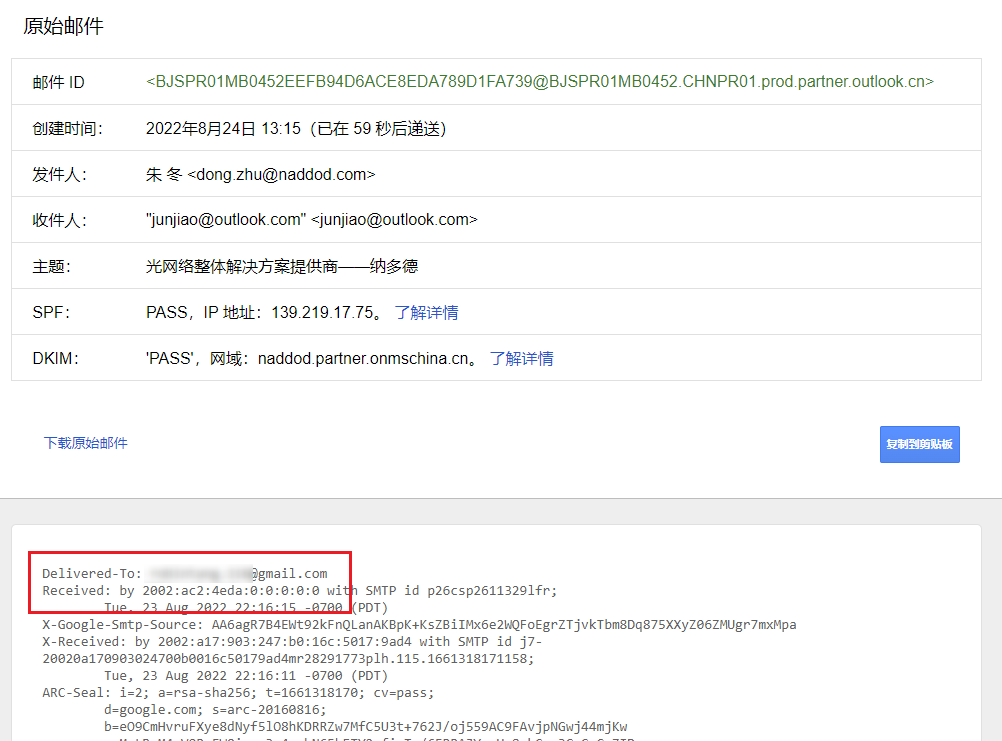
Task: Click the 邮件 ID row label
Action: (x=58, y=83)
